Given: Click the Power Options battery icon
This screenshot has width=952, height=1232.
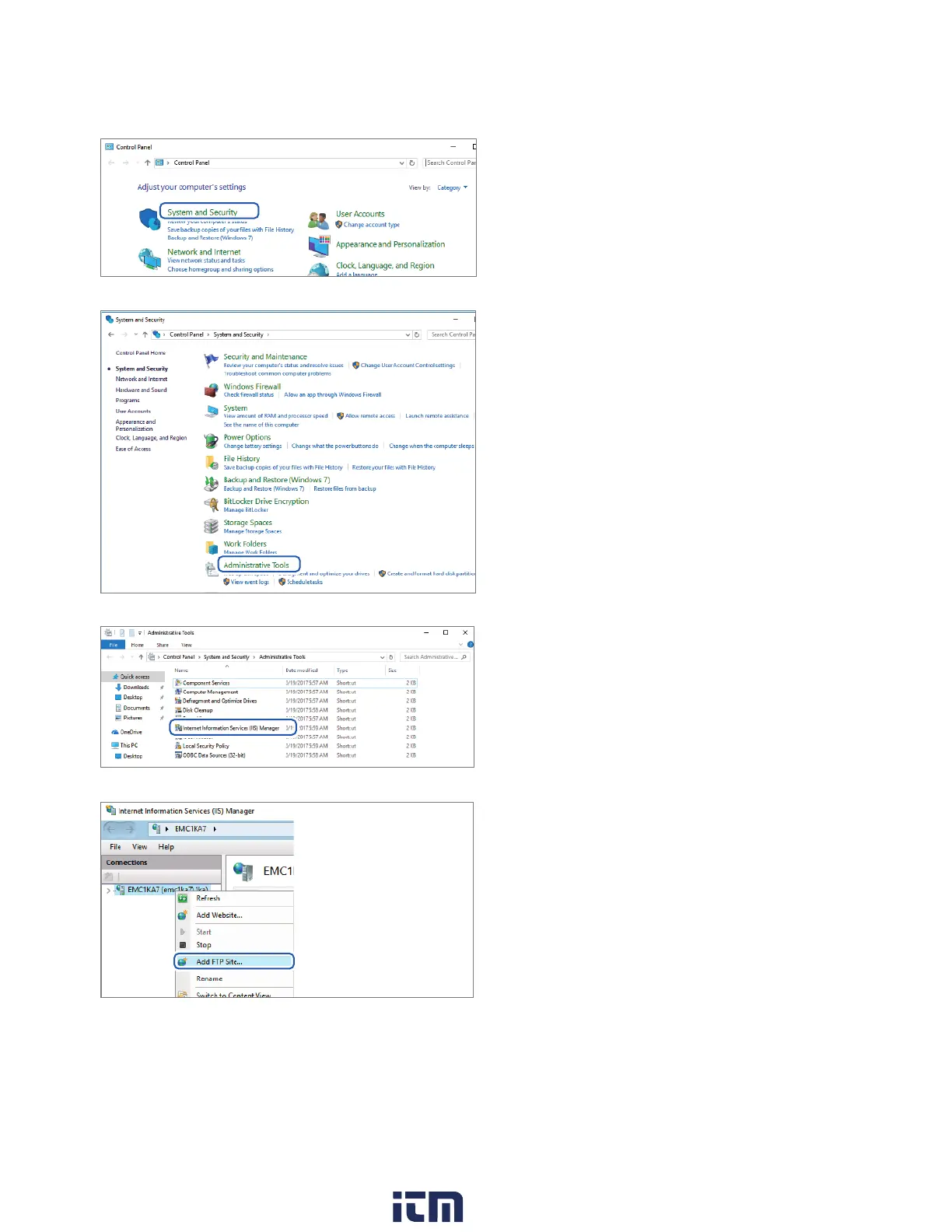Looking at the screenshot, I should 211,441.
